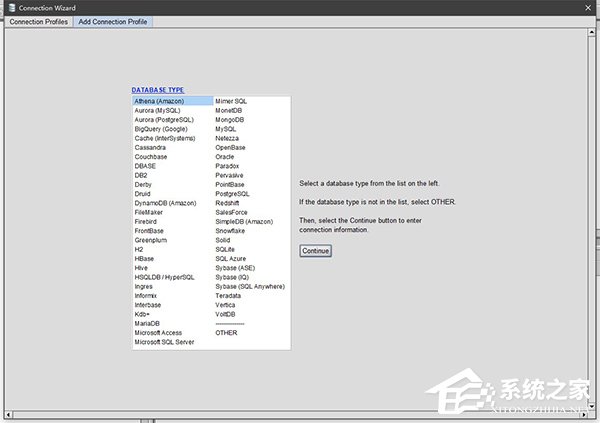
Task: Select MySQL in the list
Action: [x=225, y=129]
